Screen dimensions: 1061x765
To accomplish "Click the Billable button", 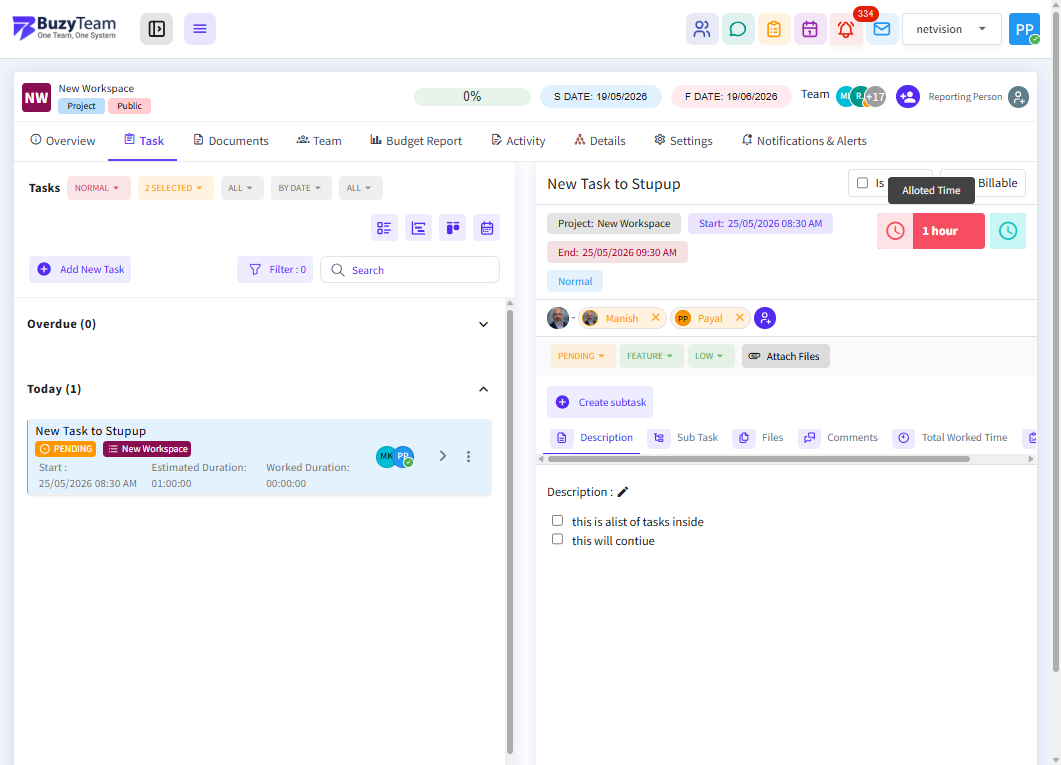I will 997,183.
